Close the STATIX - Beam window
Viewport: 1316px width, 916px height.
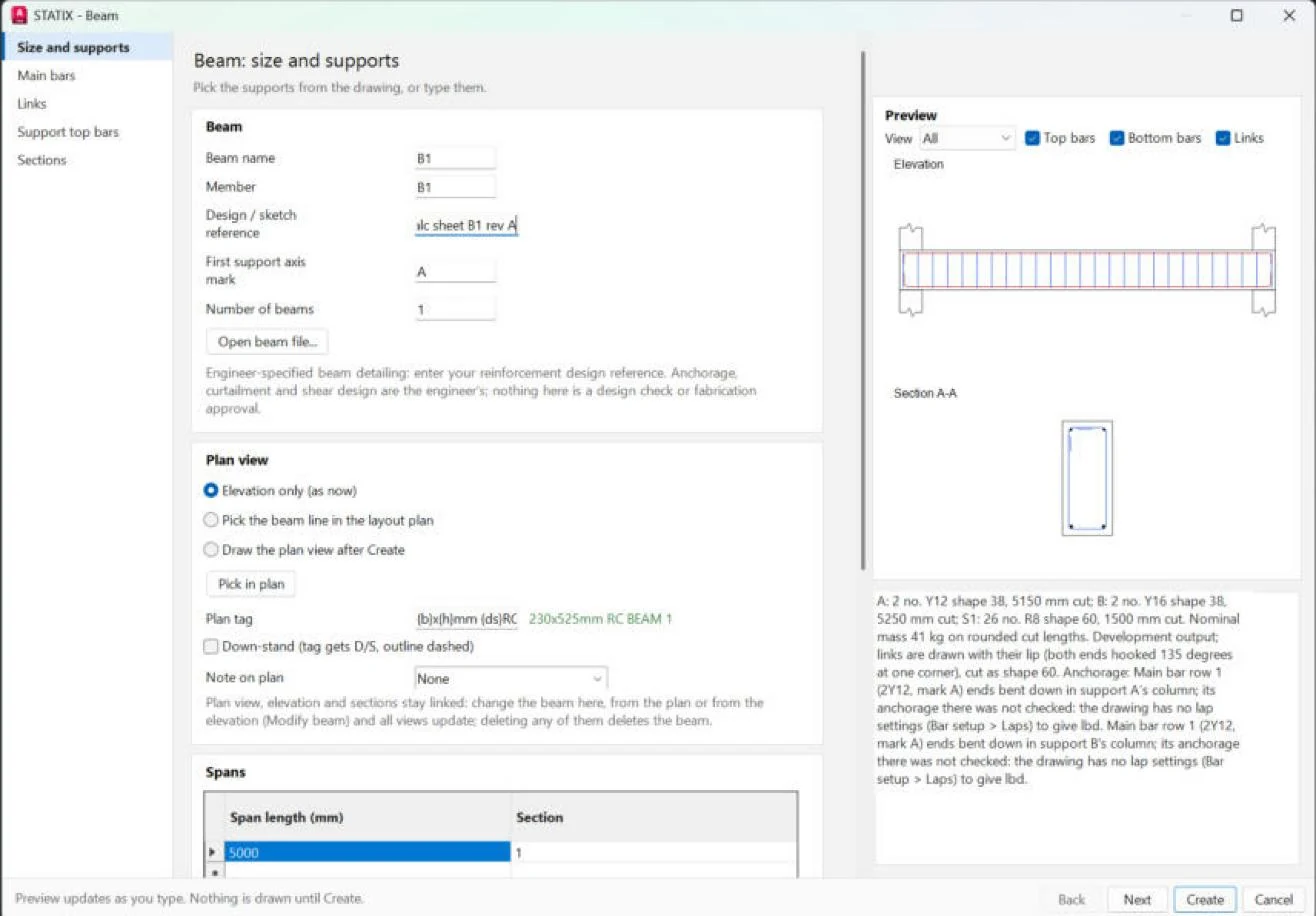pyautogui.click(x=1289, y=15)
